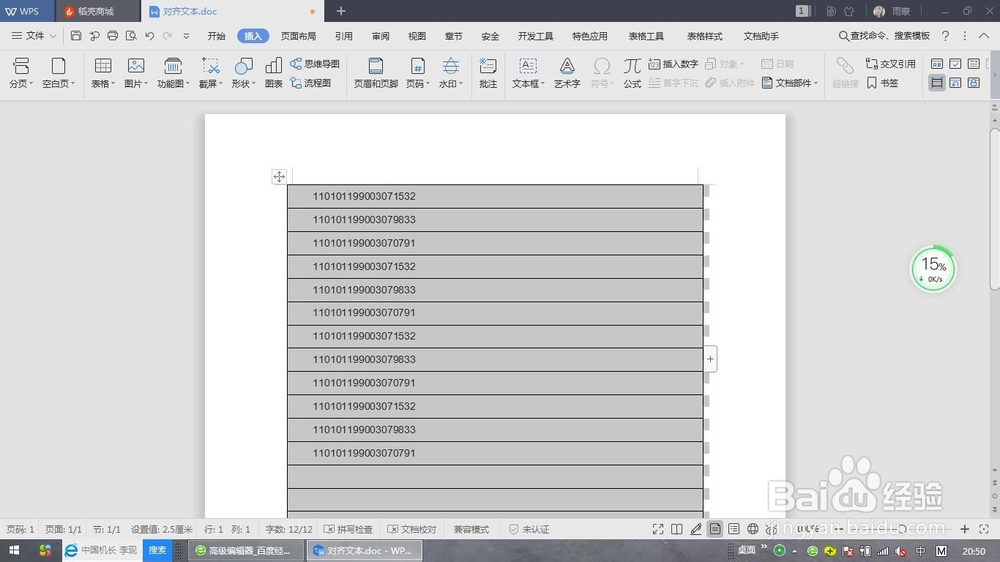
Task: Start a screenshot capture (截屏)
Action: tap(210, 72)
